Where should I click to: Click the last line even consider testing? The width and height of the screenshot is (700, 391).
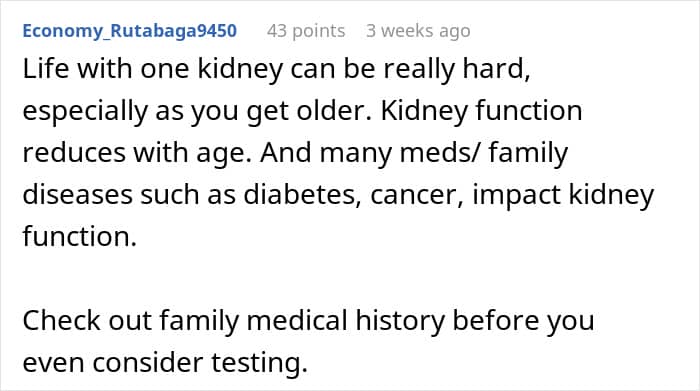click(x=165, y=362)
